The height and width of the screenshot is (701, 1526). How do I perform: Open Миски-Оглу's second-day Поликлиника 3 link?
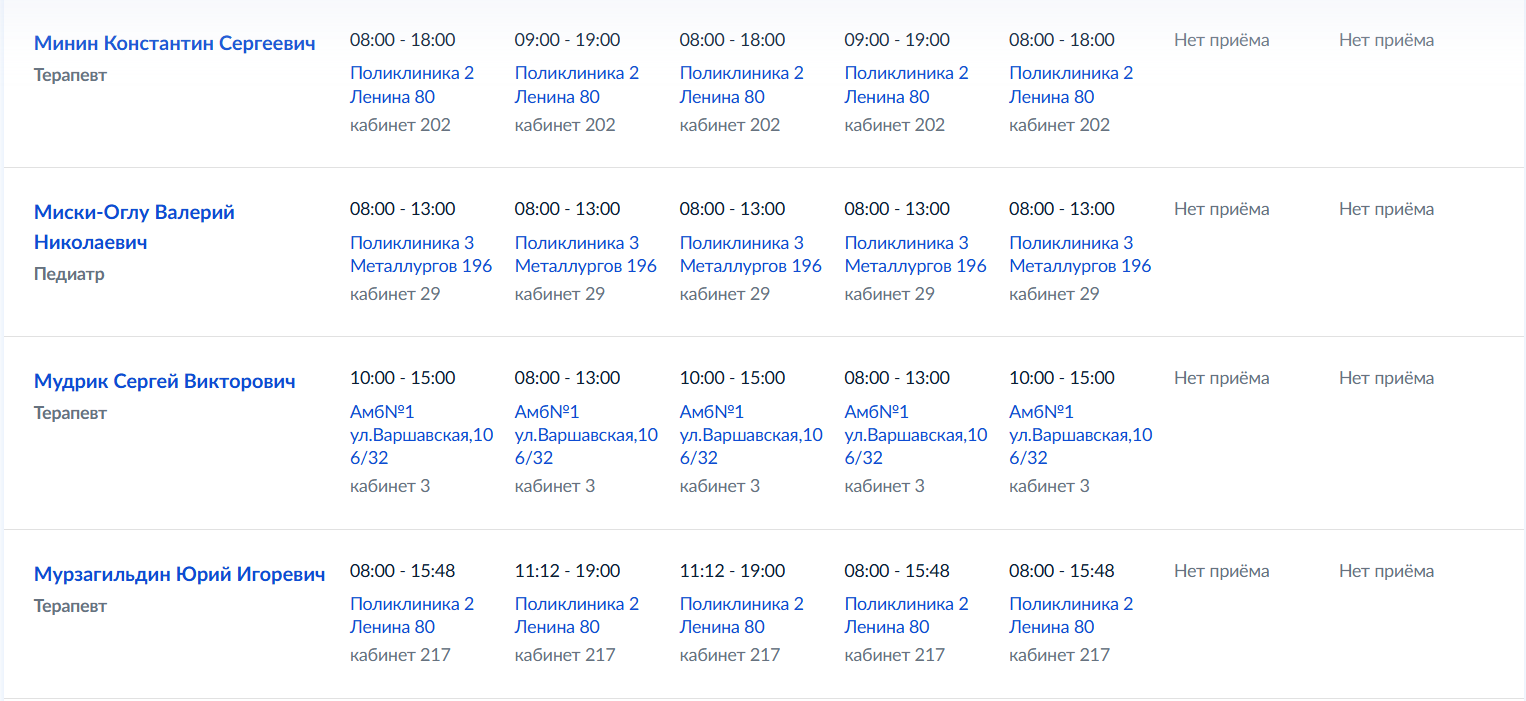pyautogui.click(x=586, y=254)
